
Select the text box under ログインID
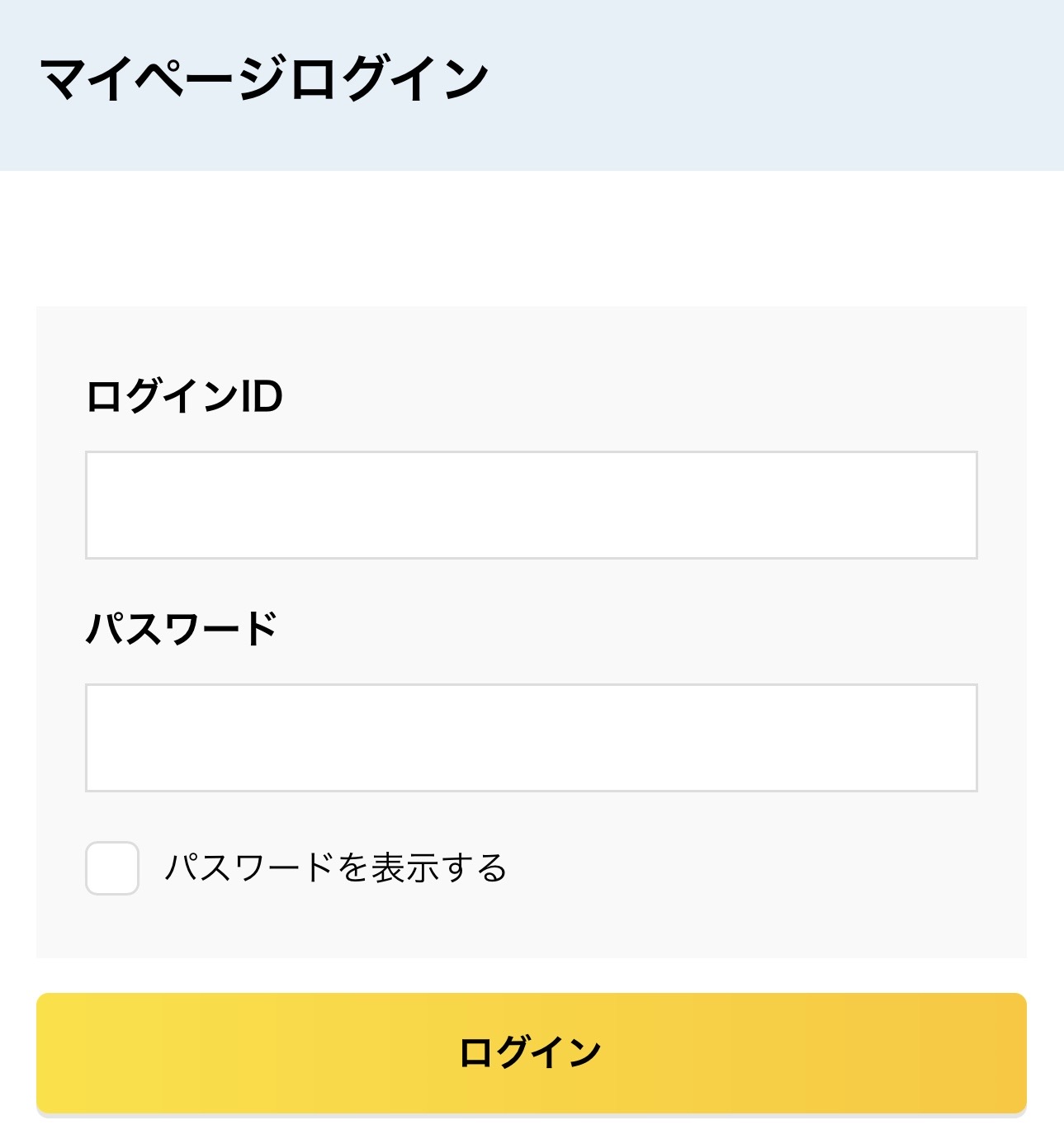(531, 505)
